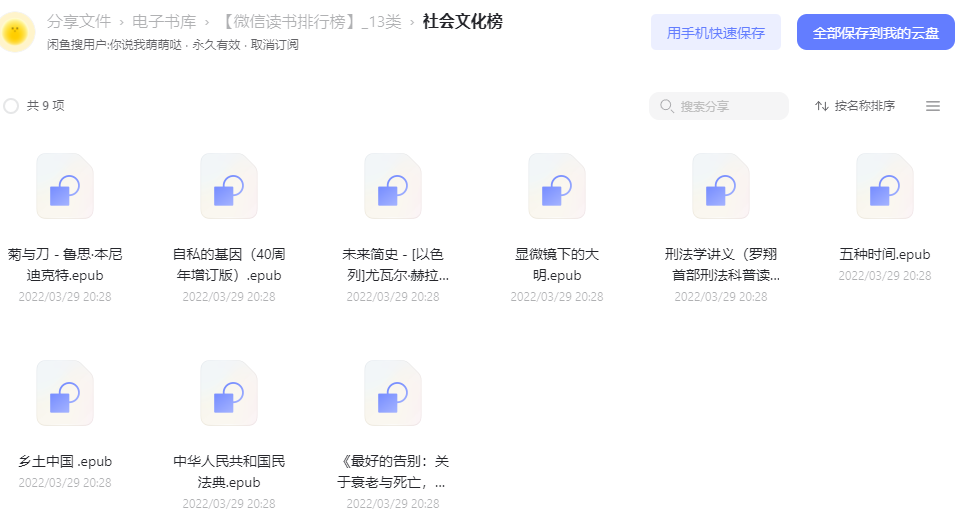Viewport: 961px width, 523px height.
Task: Open the 菊与刀 epub file icon
Action: tap(65, 186)
